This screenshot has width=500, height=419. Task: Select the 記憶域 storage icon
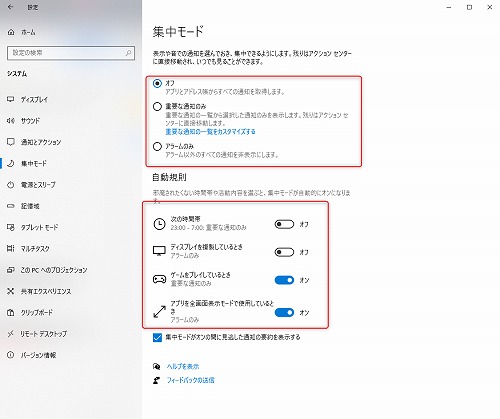[11, 206]
